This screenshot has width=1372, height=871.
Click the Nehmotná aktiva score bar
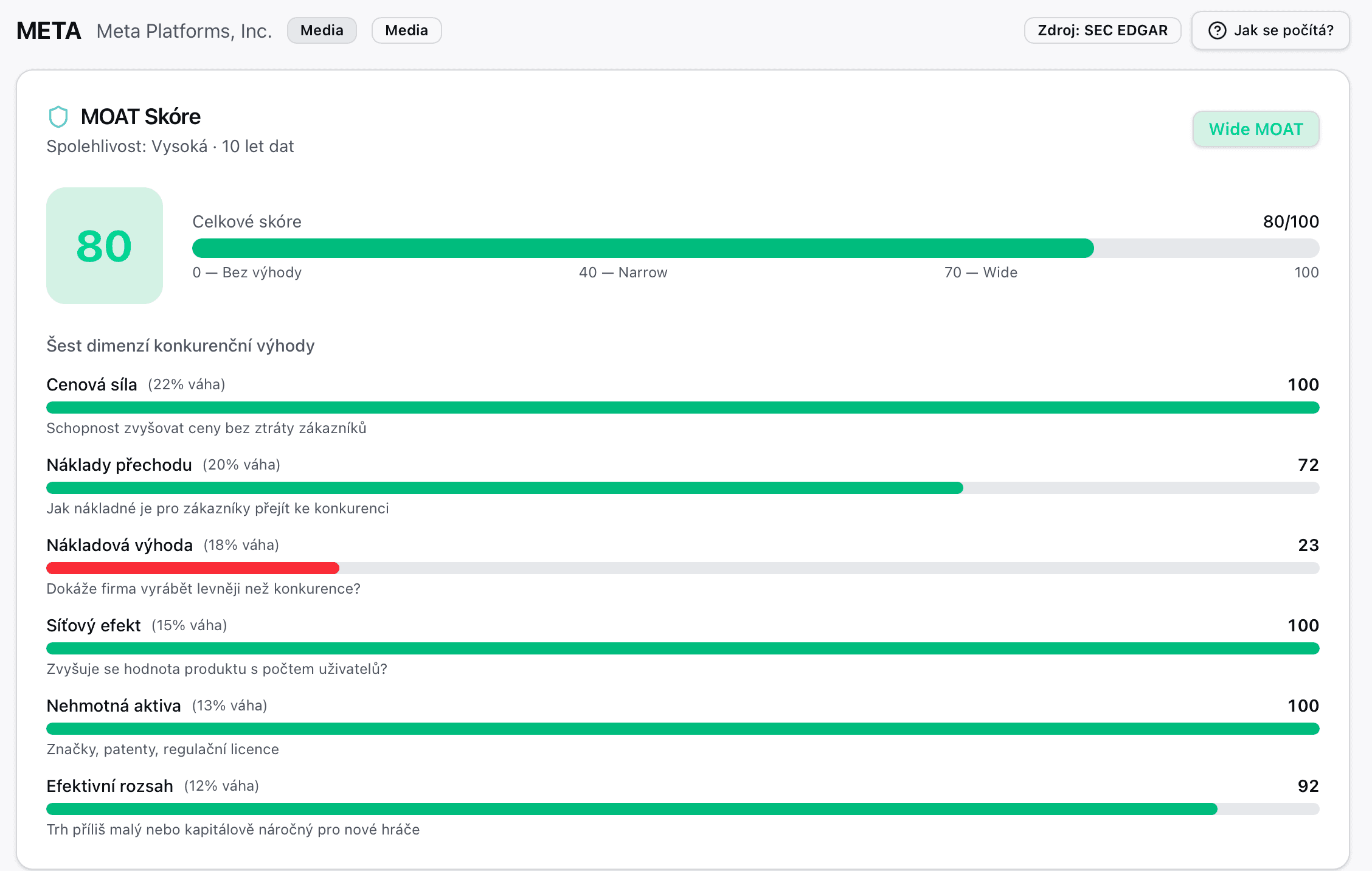[x=682, y=729]
